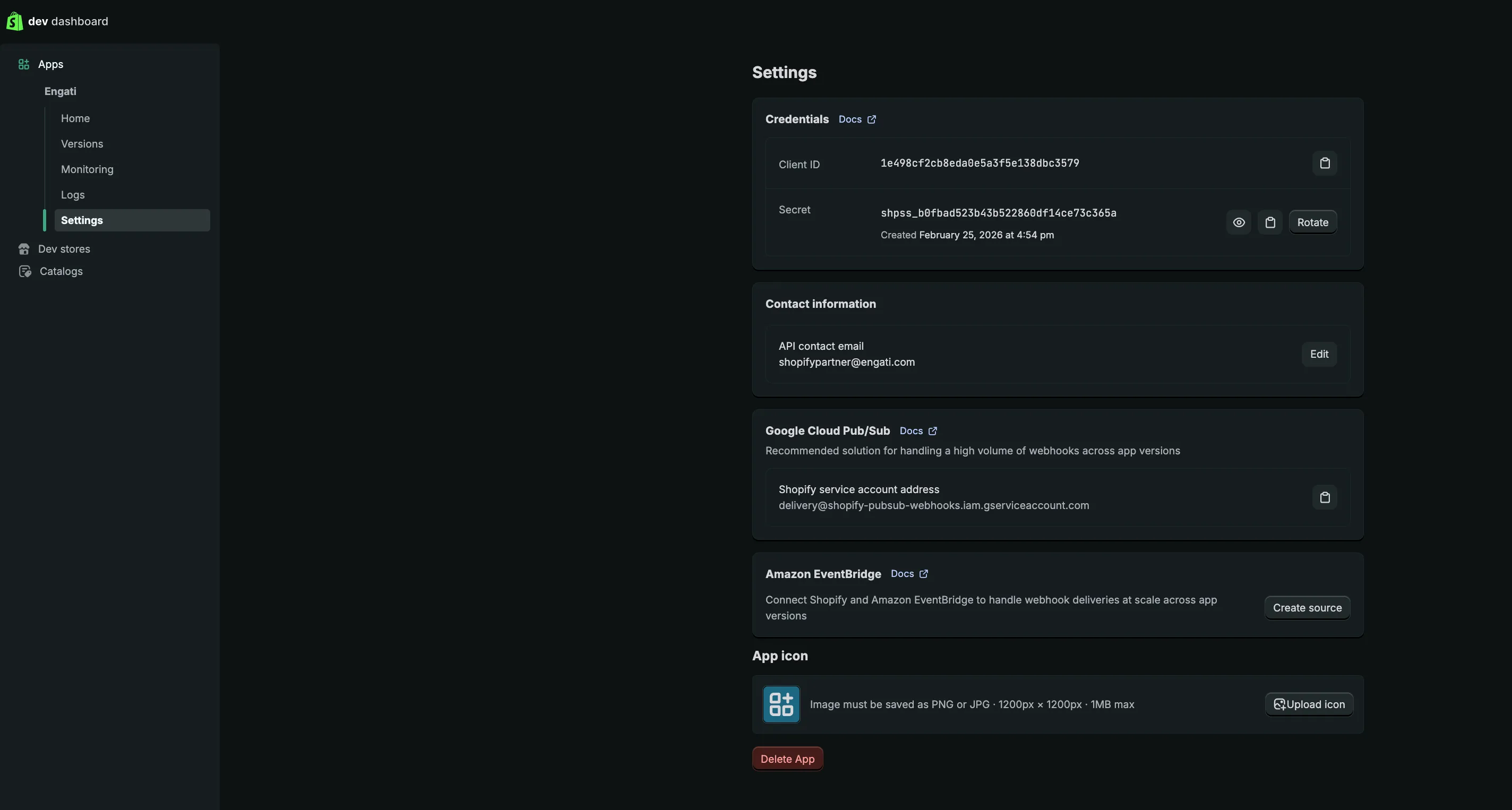Image resolution: width=1512 pixels, height=810 pixels.
Task: Go to the Home page
Action: 75,118
